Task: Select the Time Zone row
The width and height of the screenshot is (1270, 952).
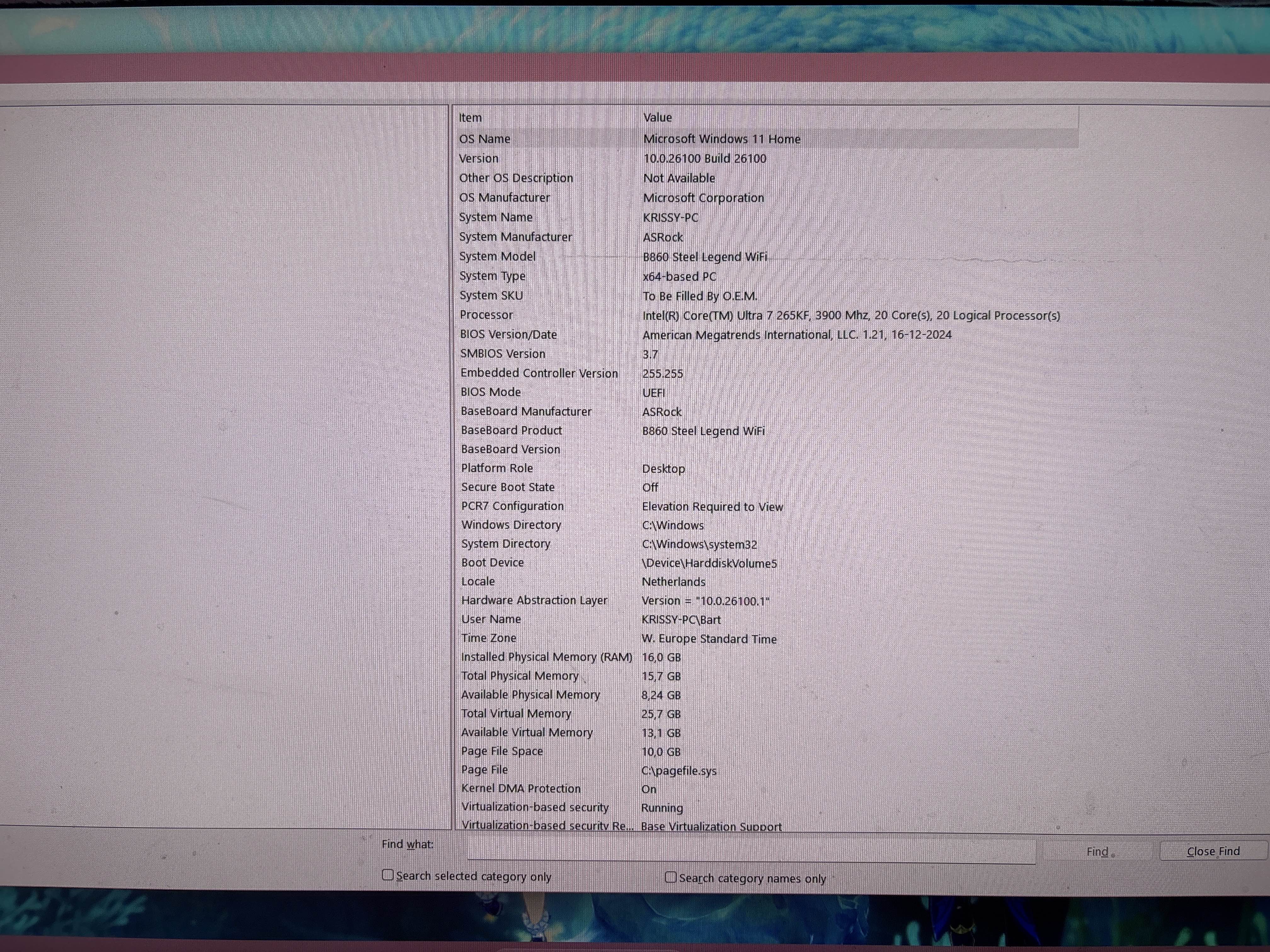Action: point(489,638)
